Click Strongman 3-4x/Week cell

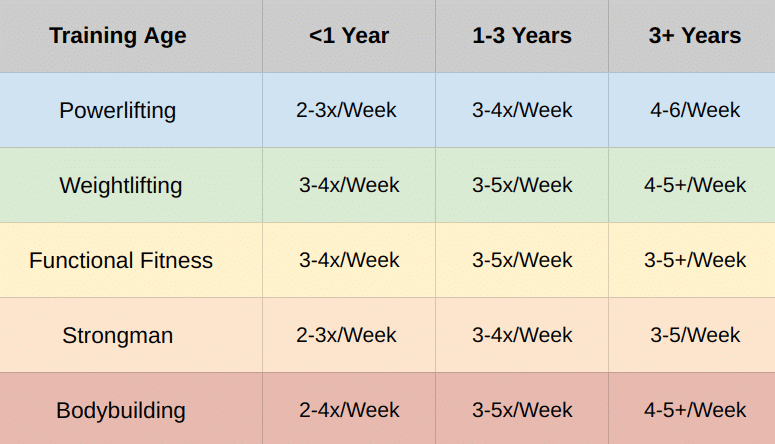(x=522, y=335)
